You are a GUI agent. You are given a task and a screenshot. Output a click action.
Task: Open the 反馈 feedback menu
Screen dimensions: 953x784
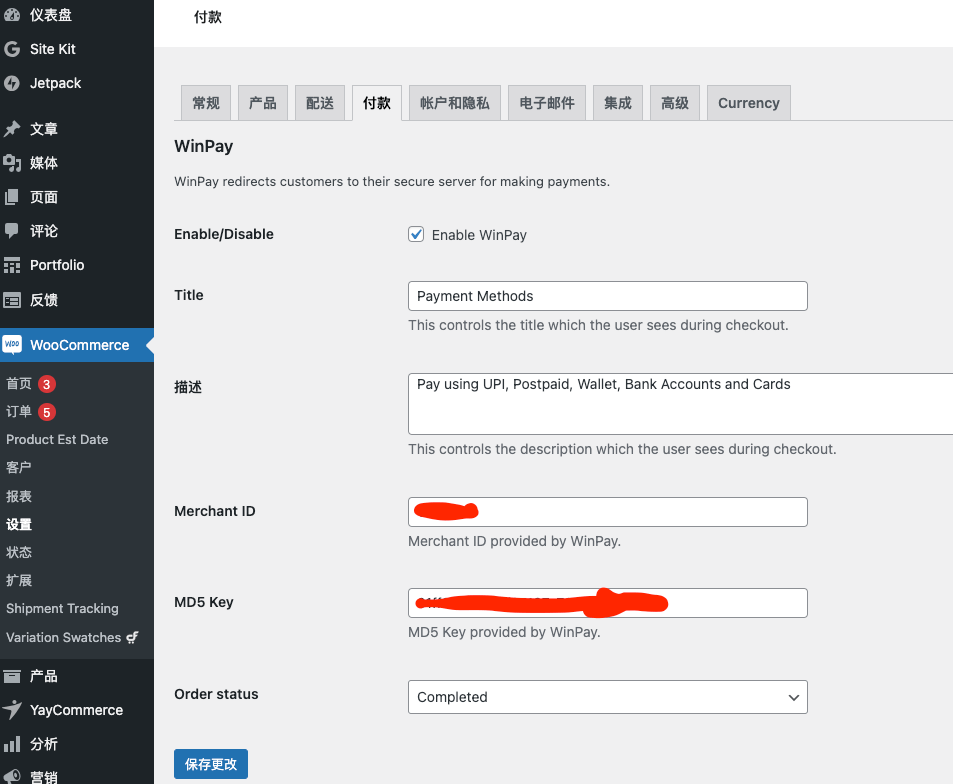pyautogui.click(x=77, y=300)
